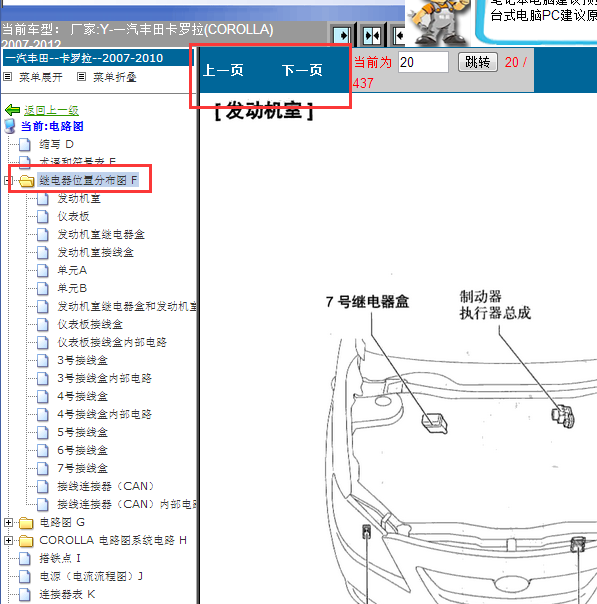Collapse the 继电器位置分布图 F folder
The height and width of the screenshot is (604, 597).
(8, 180)
